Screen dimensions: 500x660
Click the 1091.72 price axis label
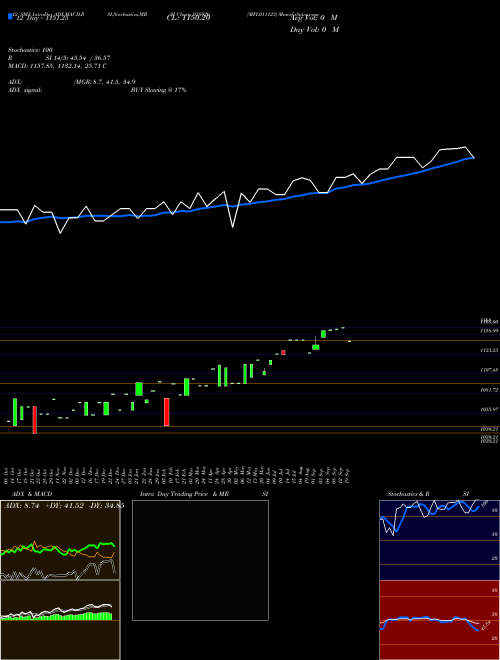(x=489, y=390)
